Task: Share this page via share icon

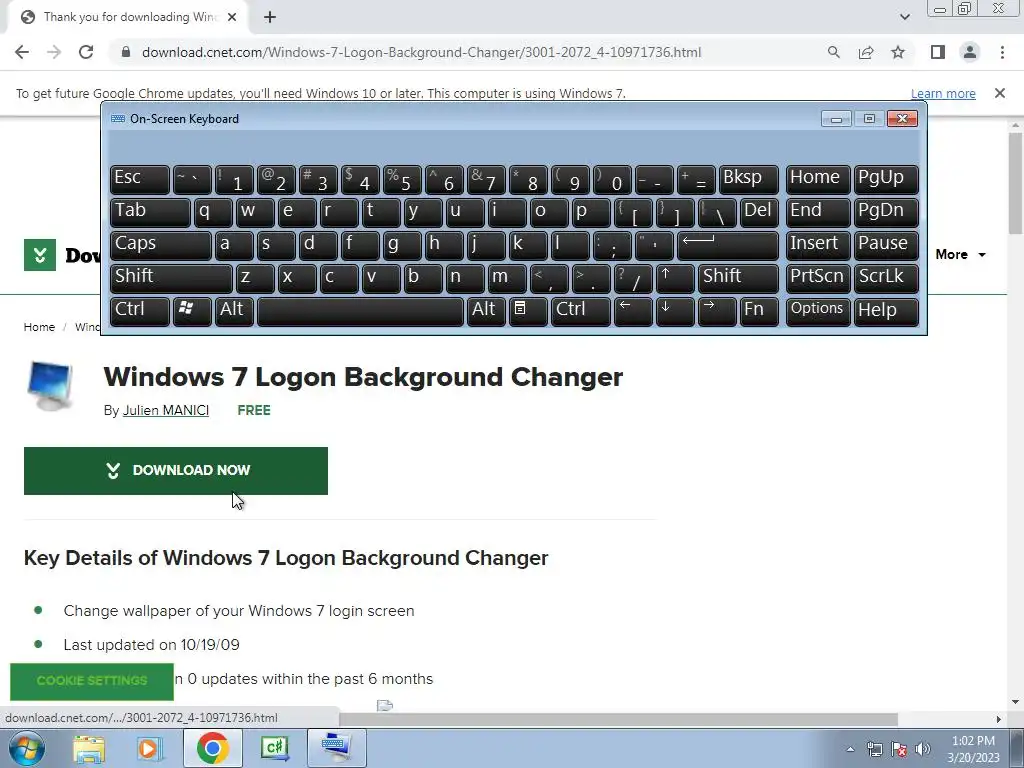Action: pyautogui.click(x=866, y=52)
